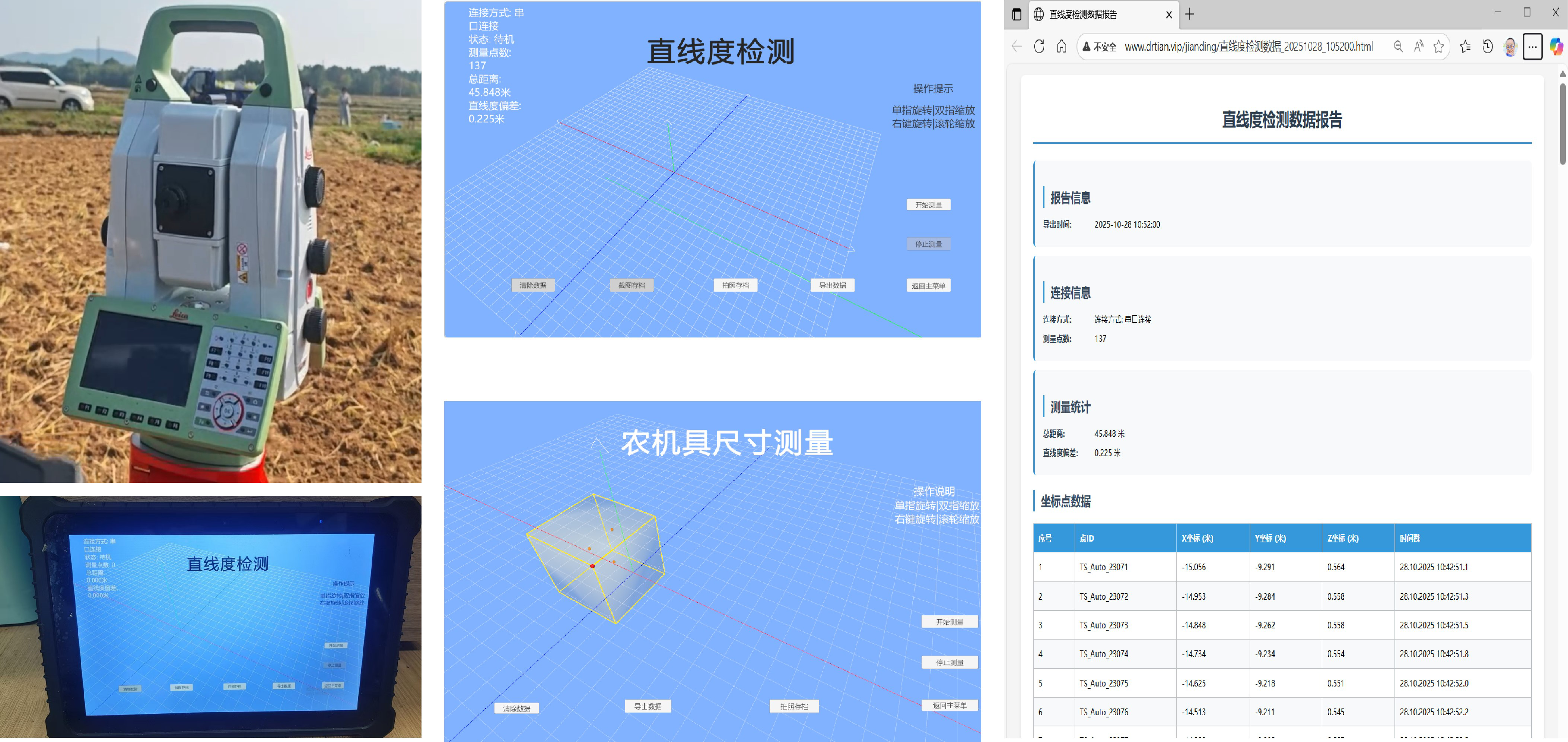Open the Copilot sidebar icon
This screenshot has width=1568, height=742.
click(1556, 46)
